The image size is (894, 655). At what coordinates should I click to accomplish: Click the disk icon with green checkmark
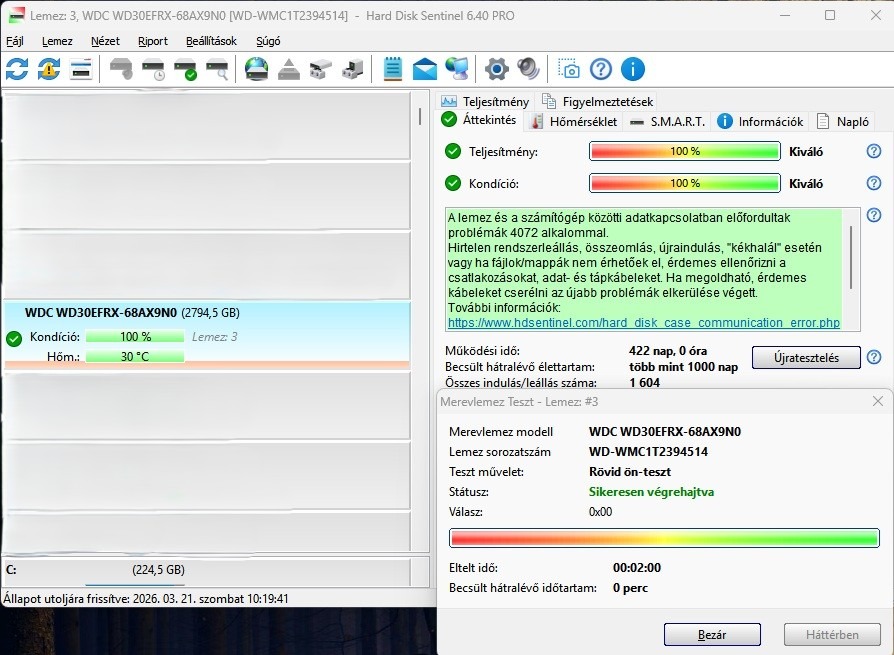click(185, 69)
